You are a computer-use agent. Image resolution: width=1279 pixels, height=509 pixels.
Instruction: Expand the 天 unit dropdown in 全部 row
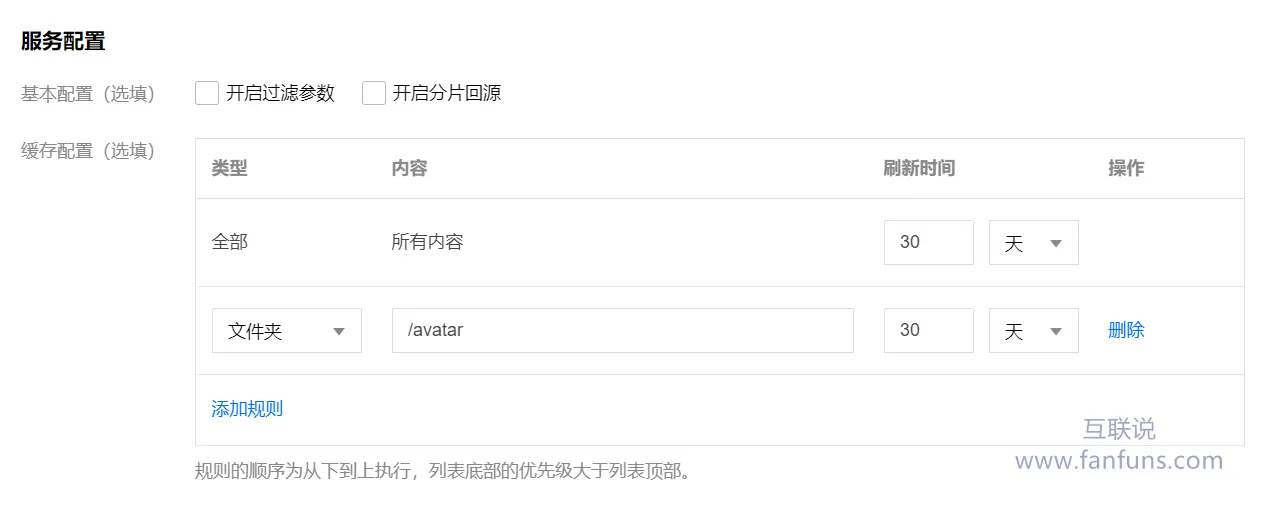(1034, 243)
